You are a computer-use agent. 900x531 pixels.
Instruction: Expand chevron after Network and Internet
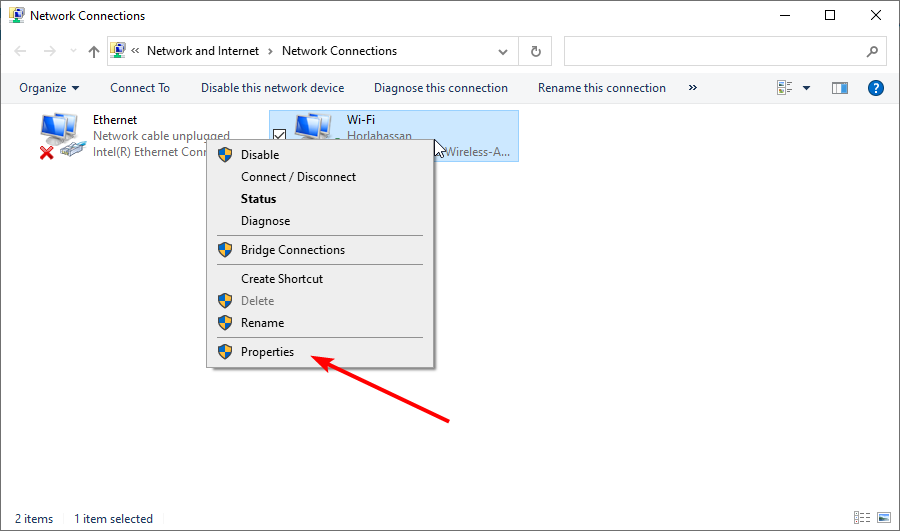point(270,51)
